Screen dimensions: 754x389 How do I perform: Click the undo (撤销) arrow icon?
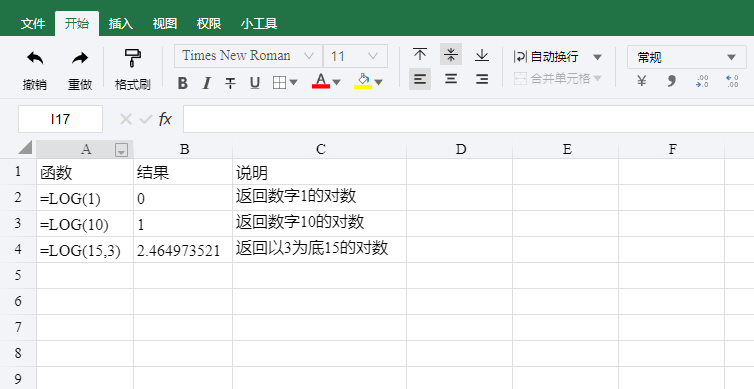point(35,59)
